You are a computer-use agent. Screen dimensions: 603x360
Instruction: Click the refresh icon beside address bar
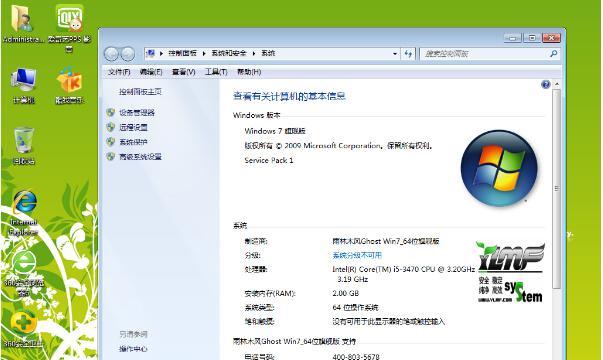[408, 54]
